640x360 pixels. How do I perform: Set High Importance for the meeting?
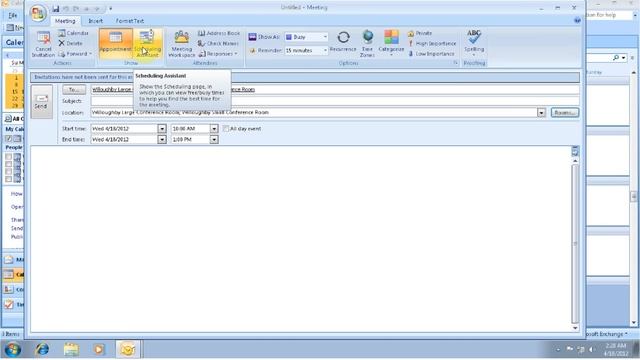pos(431,43)
